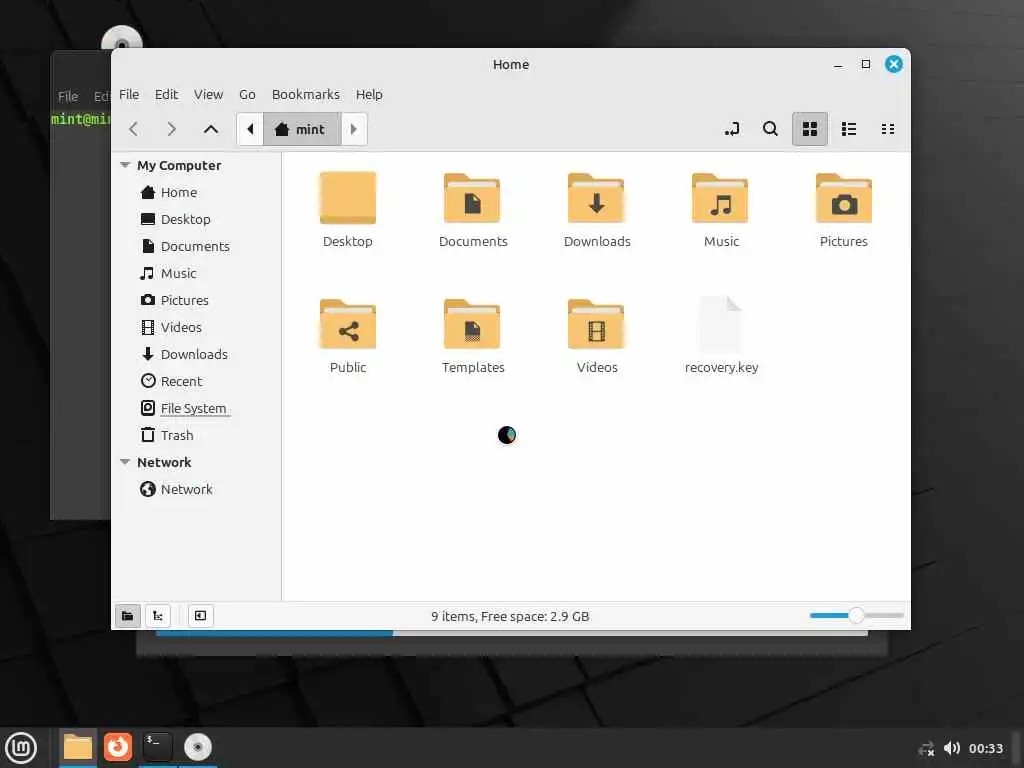Go back with the left arrow
The image size is (1024, 768).
point(134,129)
